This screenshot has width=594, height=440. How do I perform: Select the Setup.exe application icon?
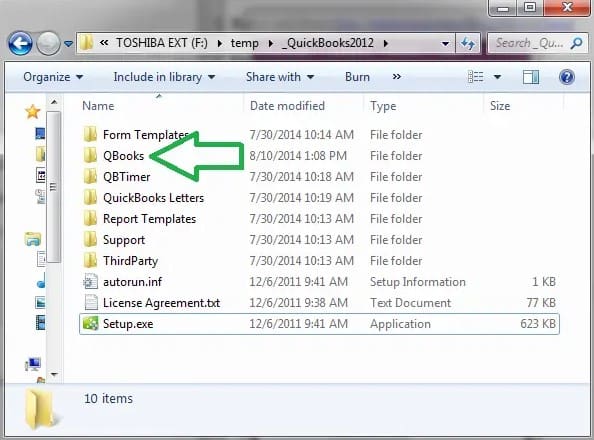(x=91, y=324)
